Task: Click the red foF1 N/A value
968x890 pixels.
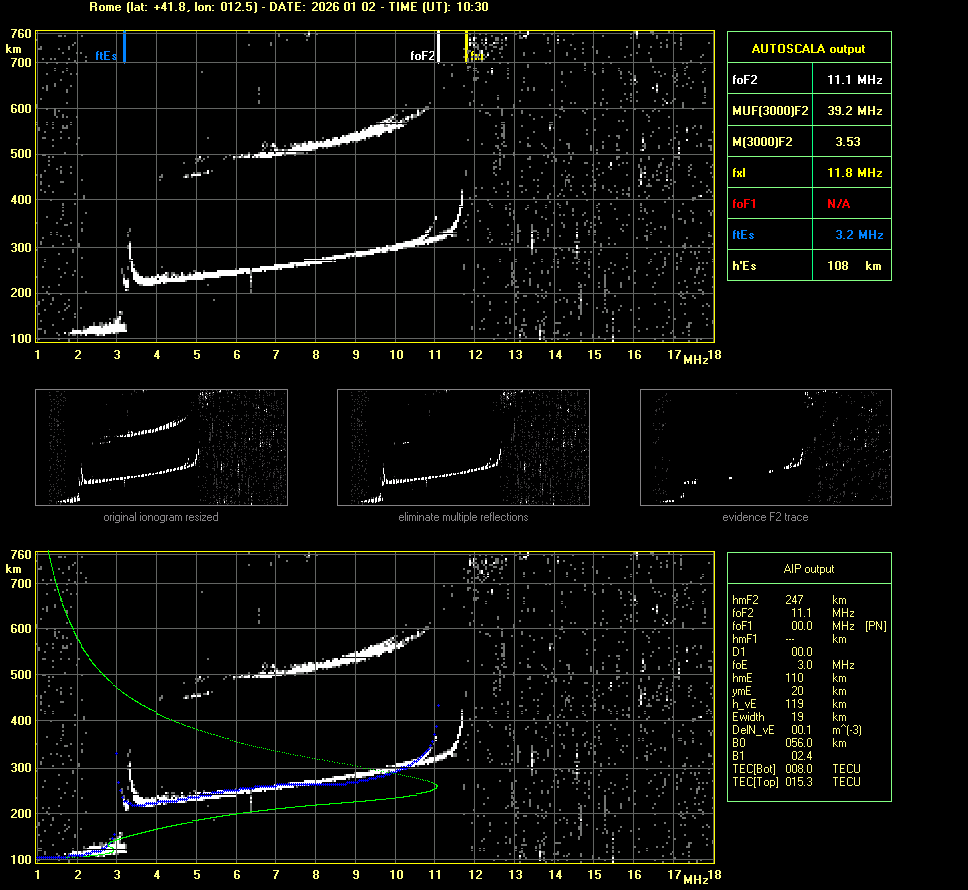Action: (x=838, y=204)
